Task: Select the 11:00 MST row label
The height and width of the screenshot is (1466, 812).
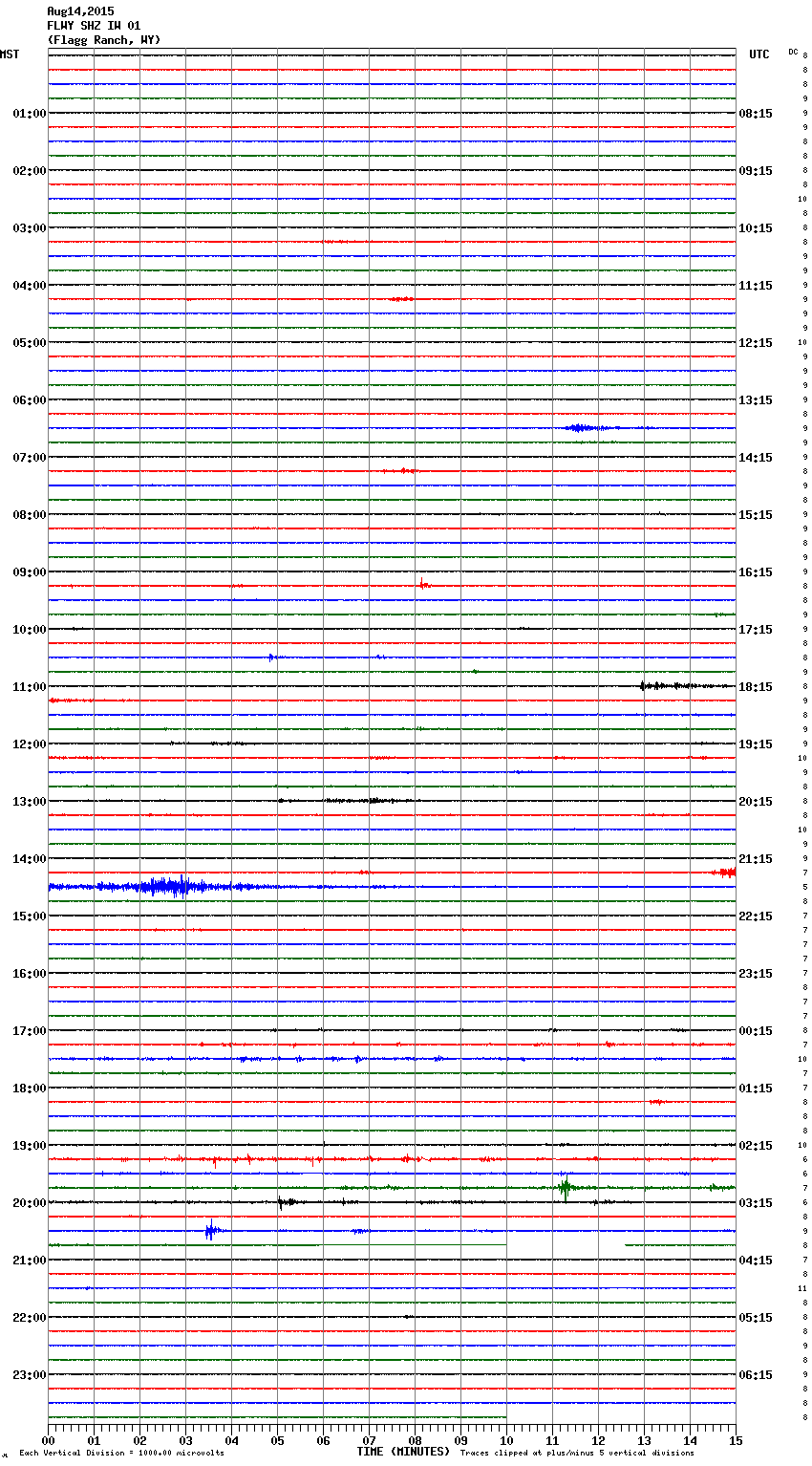Action: [x=30, y=687]
